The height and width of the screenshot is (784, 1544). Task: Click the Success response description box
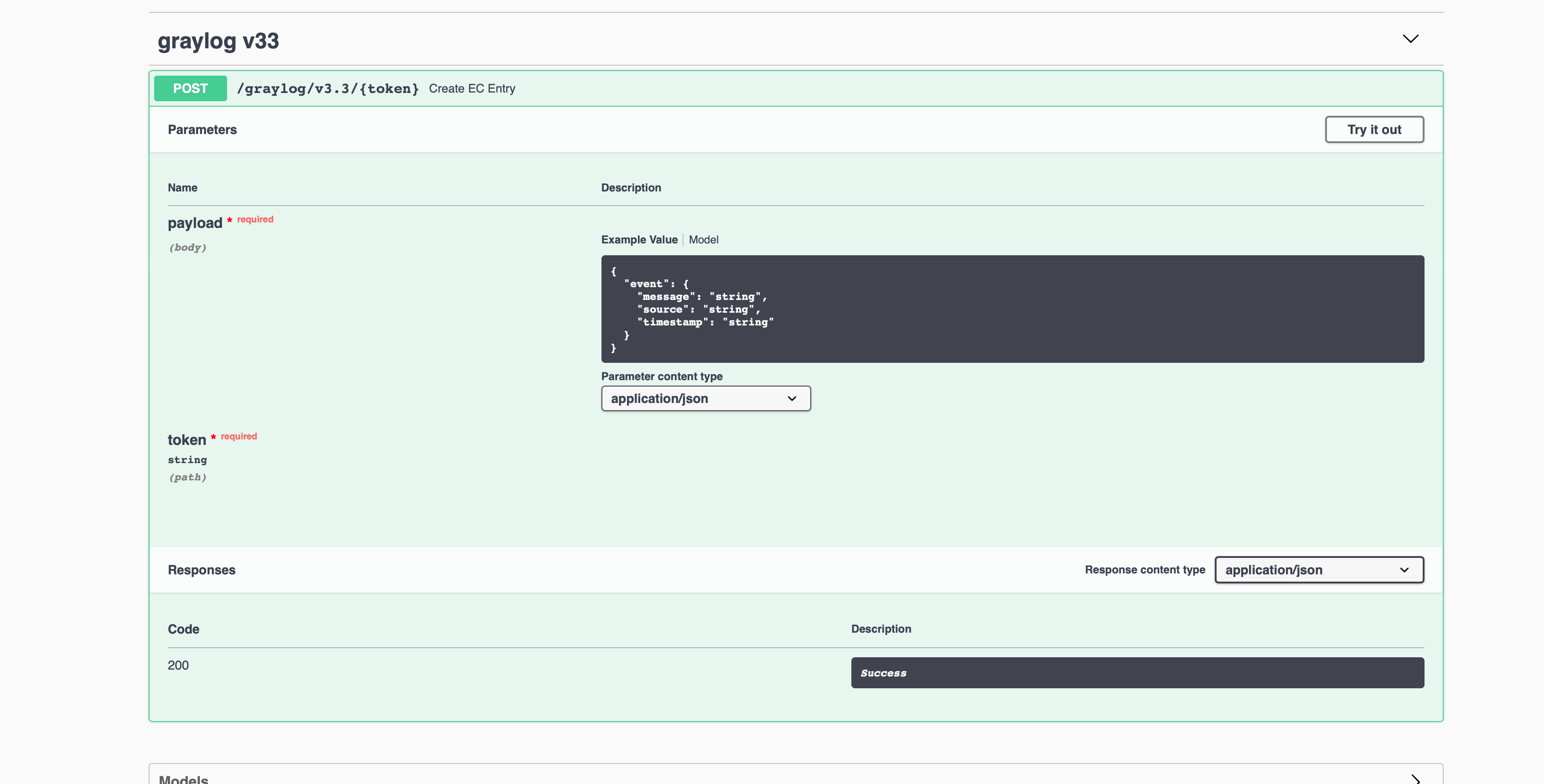pyautogui.click(x=1137, y=673)
